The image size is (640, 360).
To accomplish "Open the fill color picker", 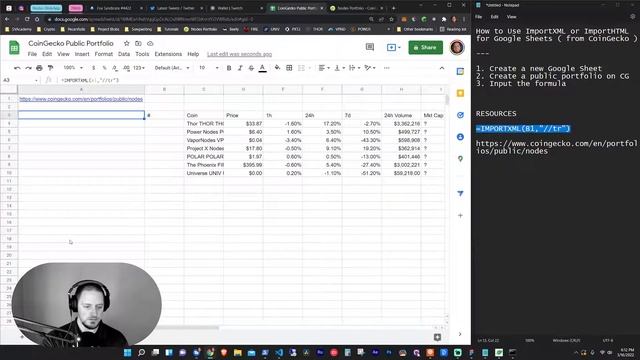I will (277, 68).
